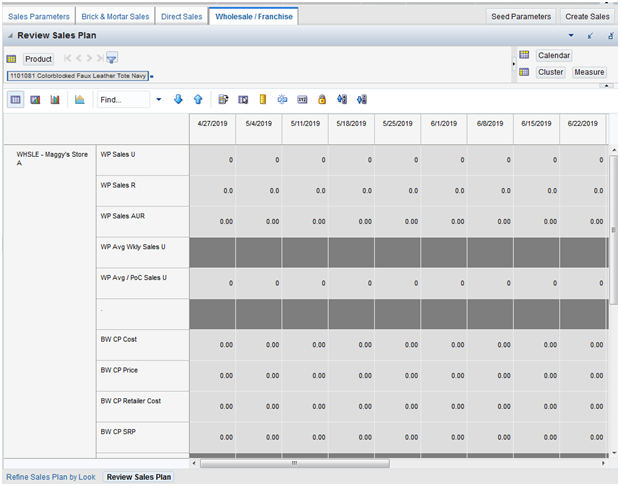This screenshot has height=486, width=620.
Task: Click the horizontal scrollbar thumb
Action: (x=295, y=463)
